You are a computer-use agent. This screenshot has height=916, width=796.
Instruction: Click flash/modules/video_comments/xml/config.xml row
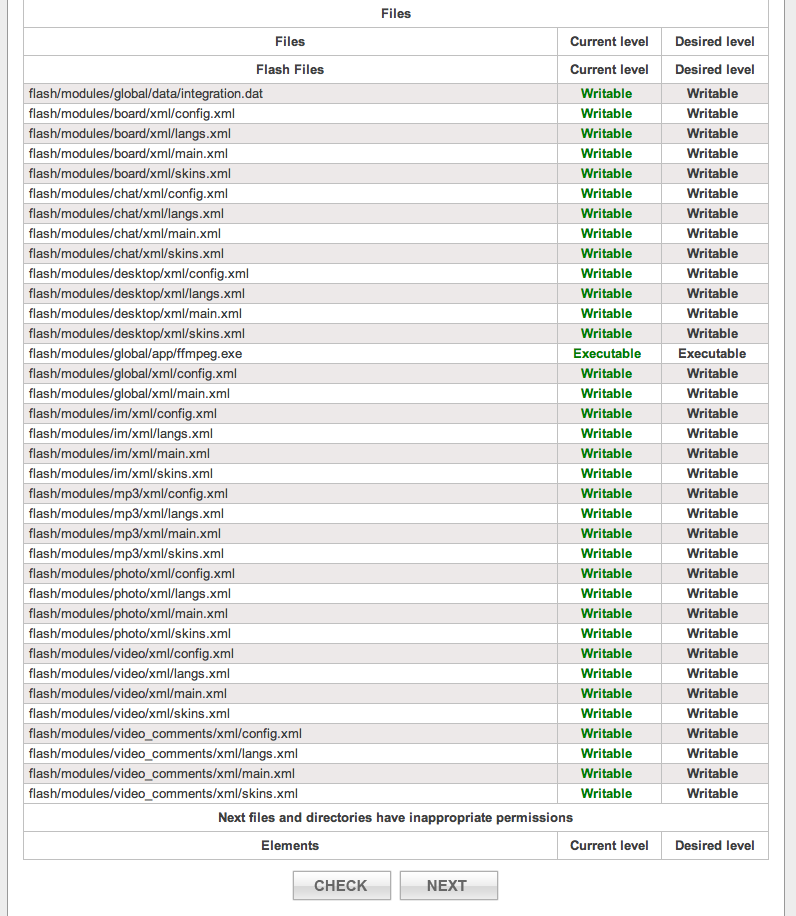(165, 734)
